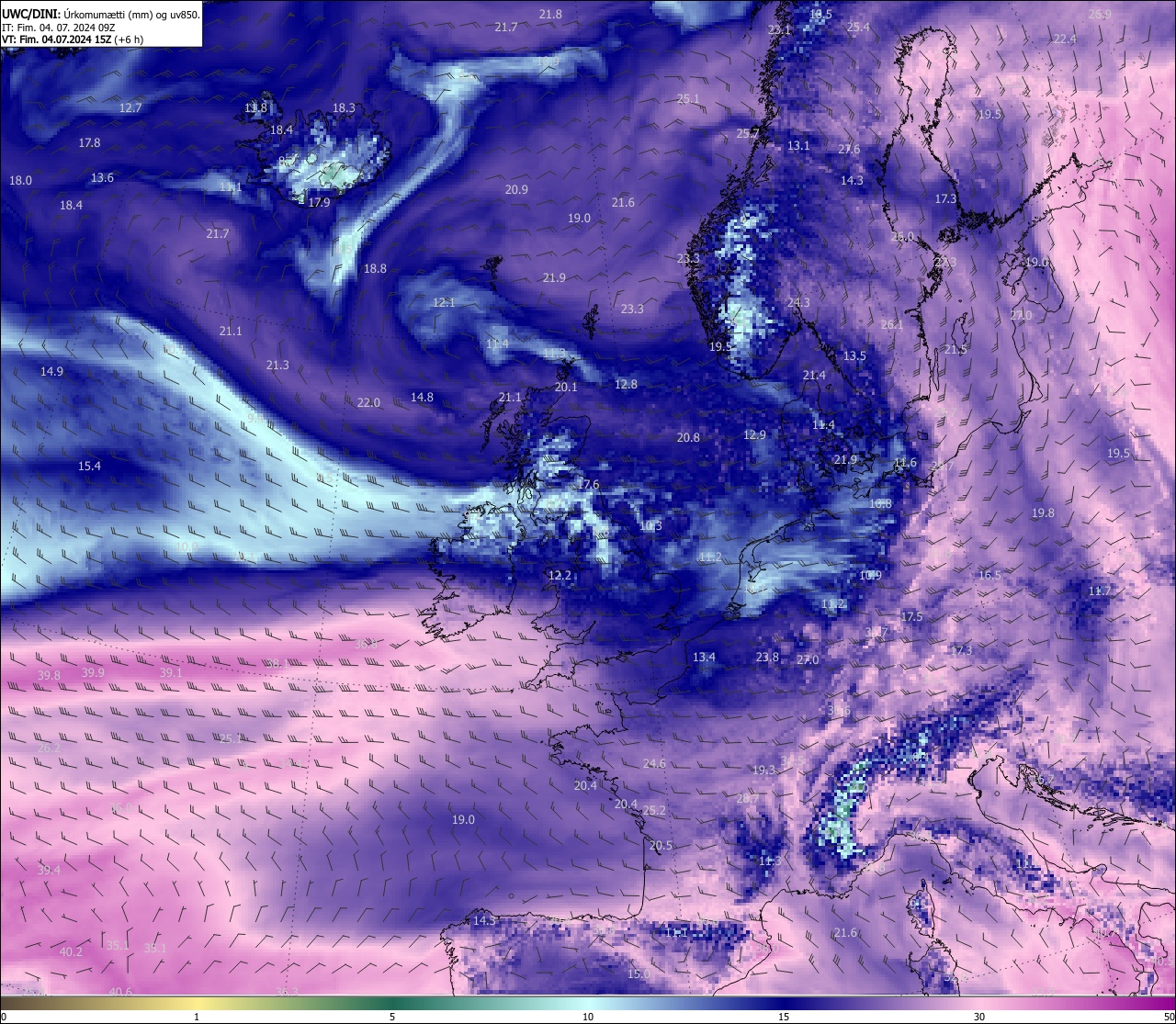Click the IT initial time line 09Z
The image size is (1176, 1024).
[59, 28]
